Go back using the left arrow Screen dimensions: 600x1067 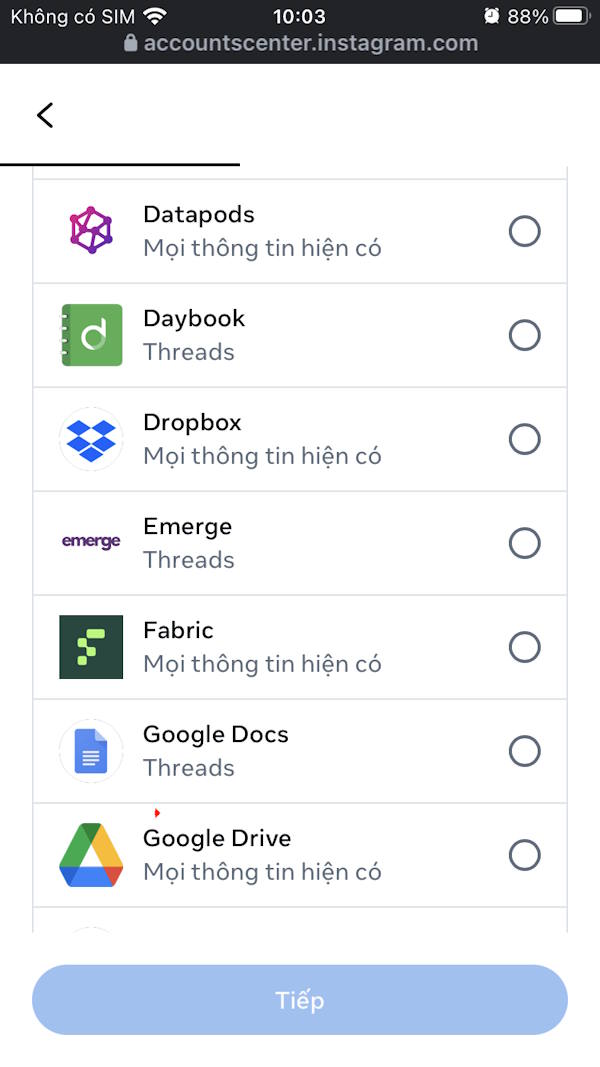tap(45, 115)
